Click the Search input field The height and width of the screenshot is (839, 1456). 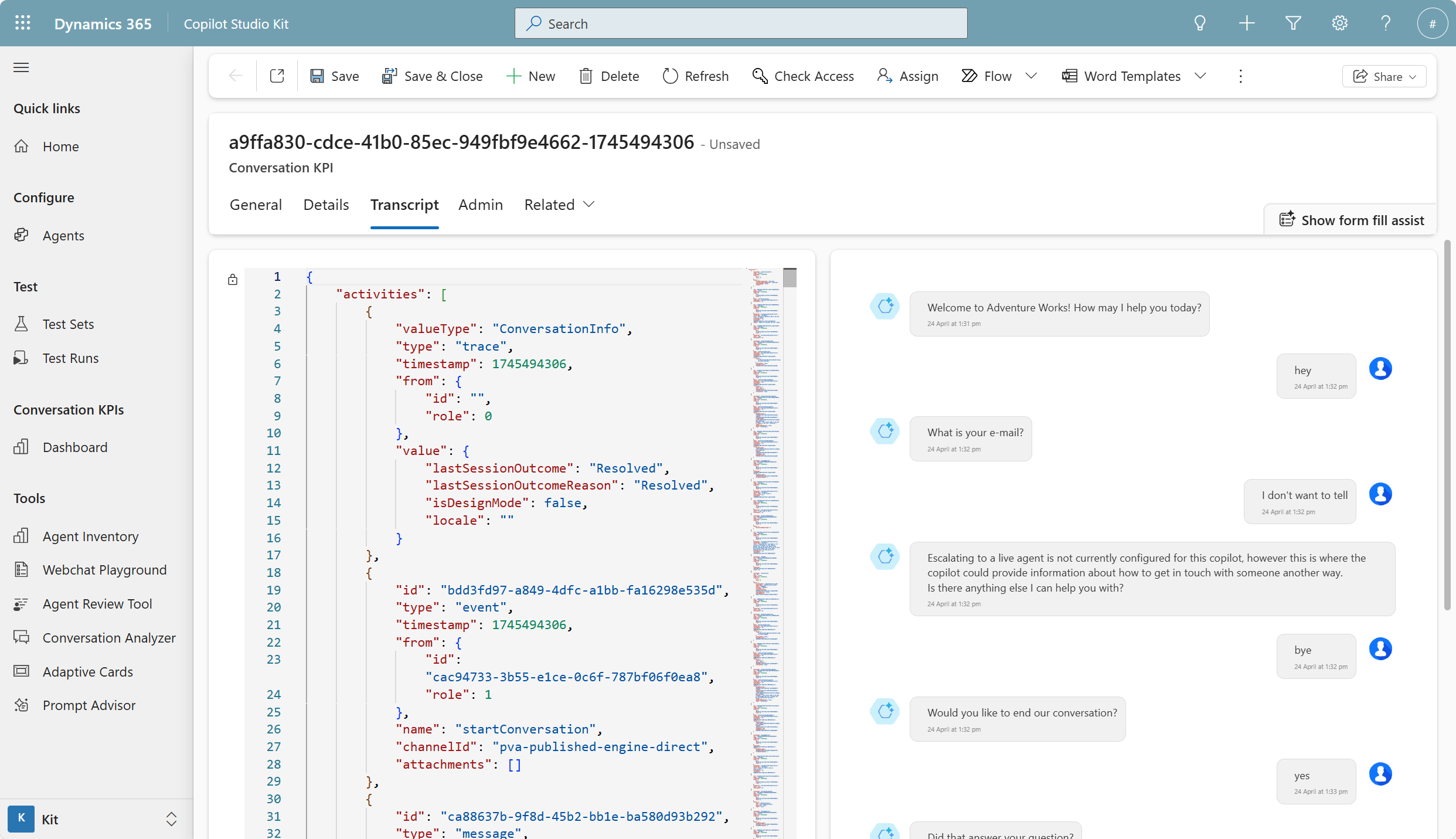click(741, 23)
